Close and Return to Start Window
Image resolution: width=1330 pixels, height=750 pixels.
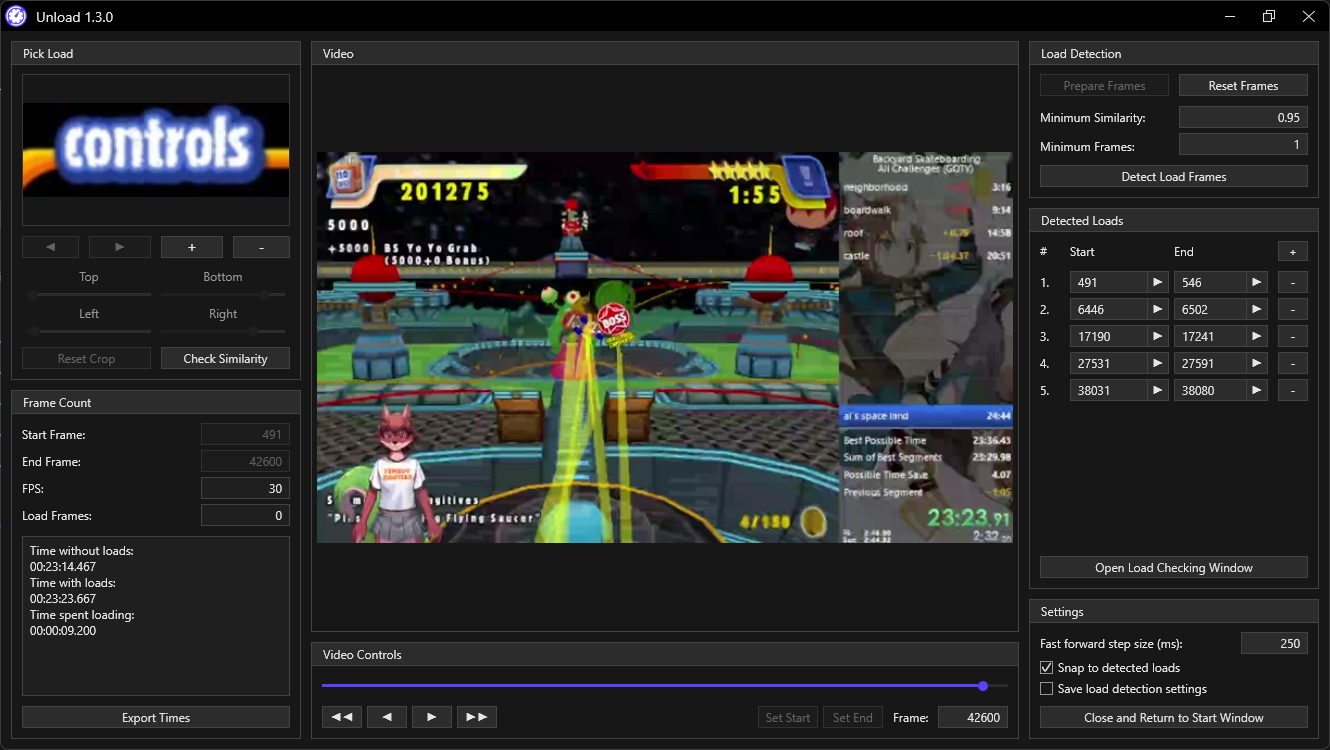[x=1174, y=718]
